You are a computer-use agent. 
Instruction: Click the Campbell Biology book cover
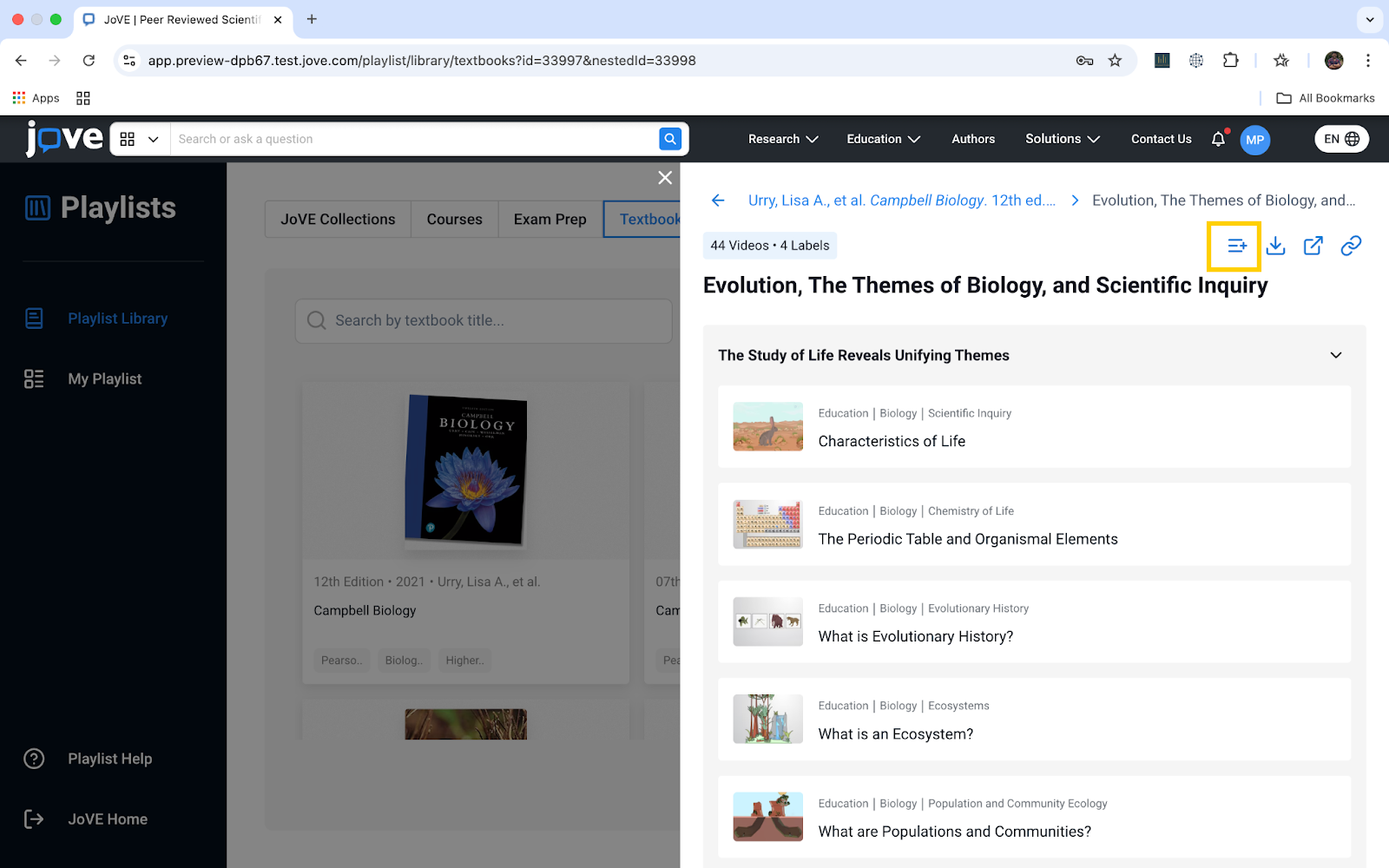(x=466, y=470)
